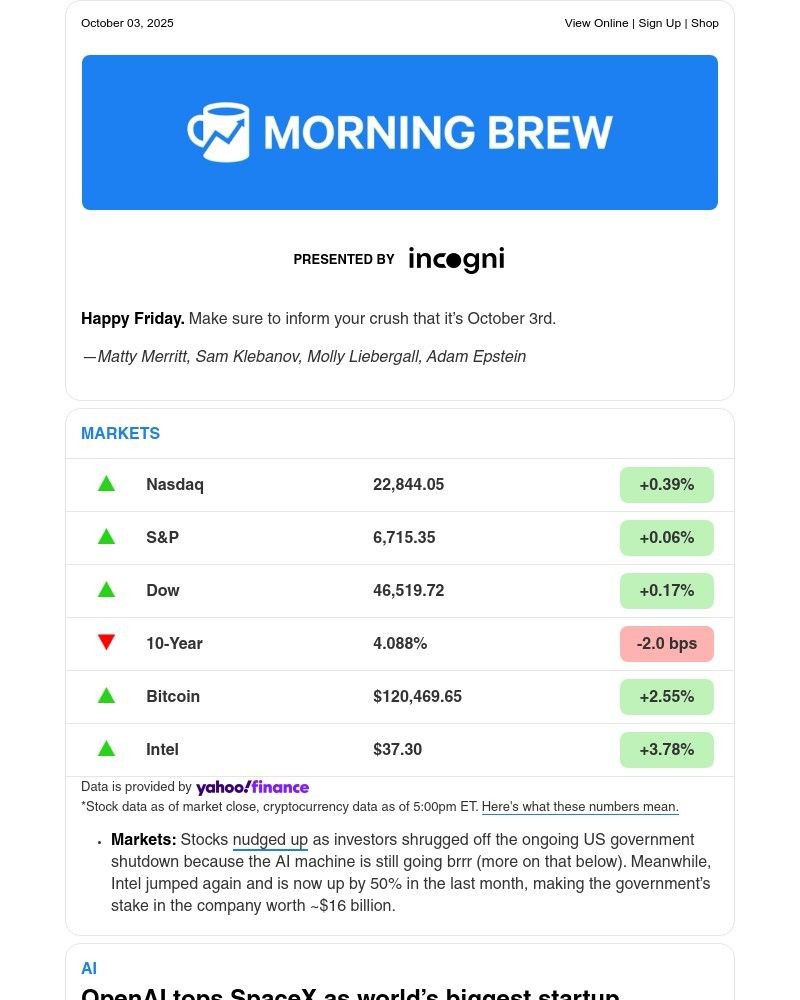Click the Incogni sponsor logo
The height and width of the screenshot is (1000, 800).
pos(456,260)
